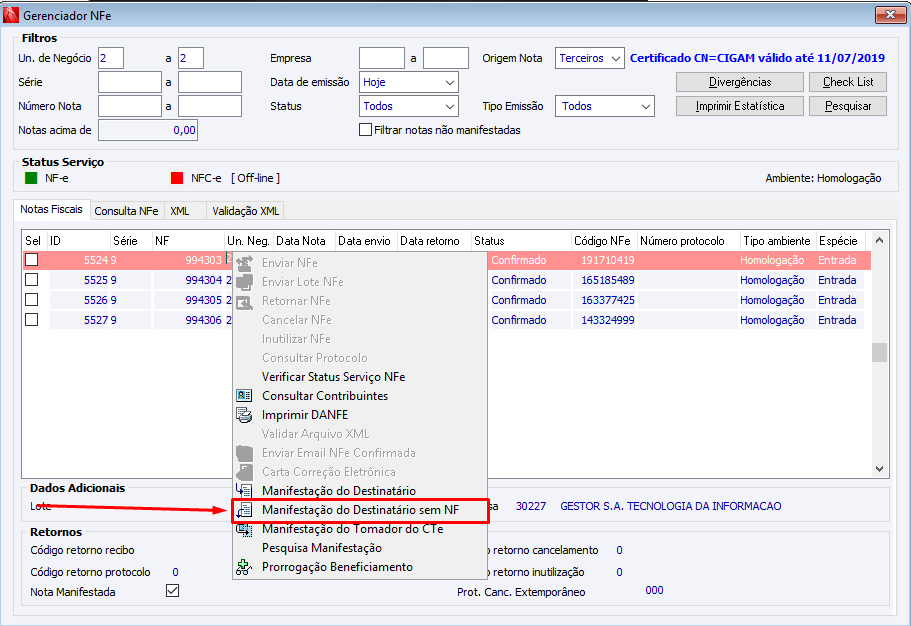Click the Imprimir Estatística button

point(740,106)
